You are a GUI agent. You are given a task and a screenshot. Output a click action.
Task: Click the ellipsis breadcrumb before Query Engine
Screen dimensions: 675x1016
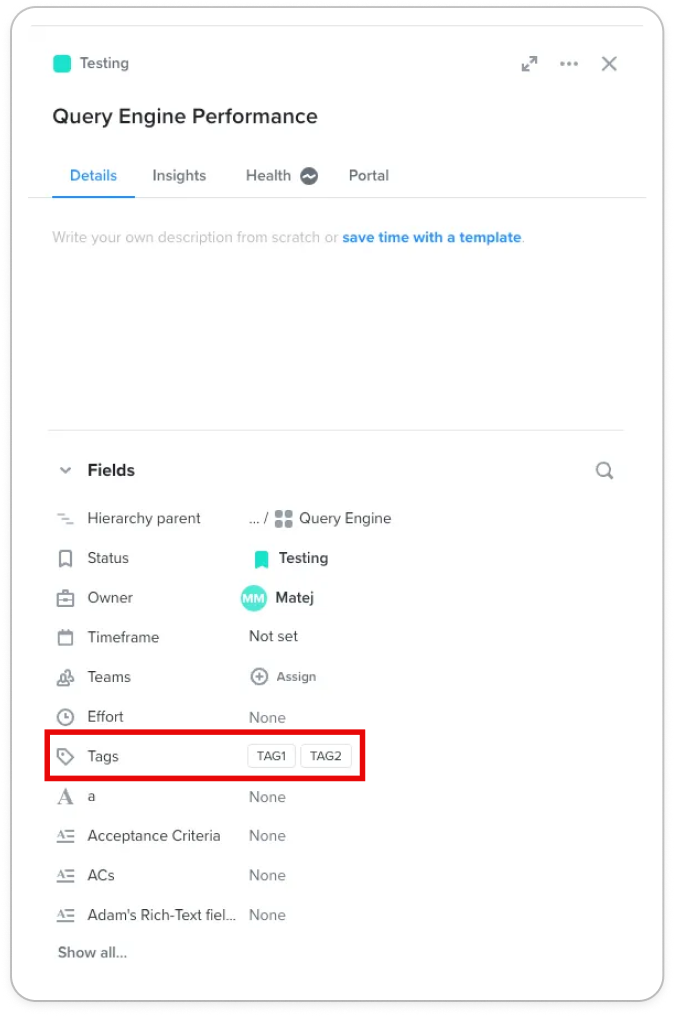pos(254,520)
